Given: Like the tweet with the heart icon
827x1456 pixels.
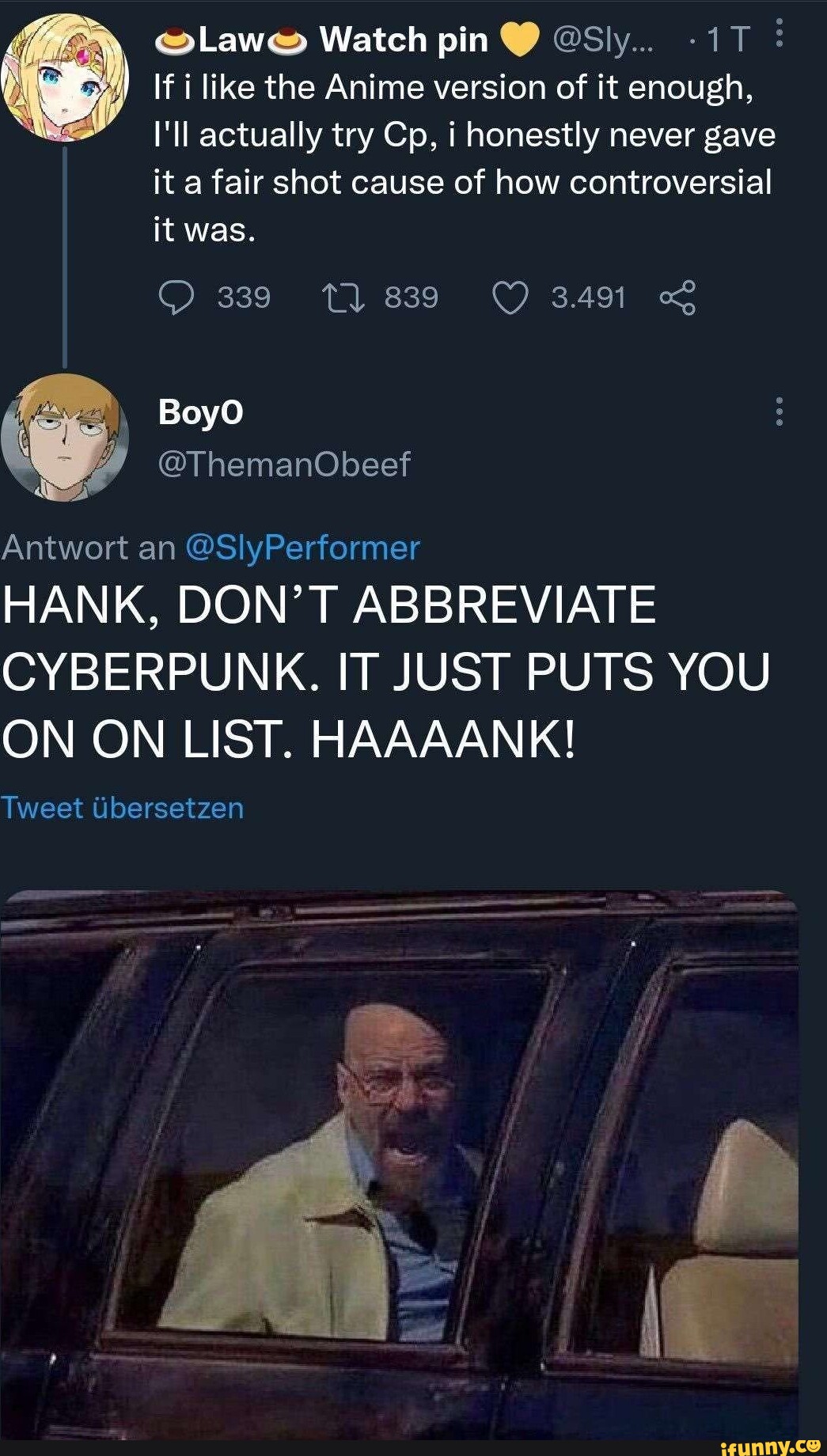Looking at the screenshot, I should (x=510, y=298).
